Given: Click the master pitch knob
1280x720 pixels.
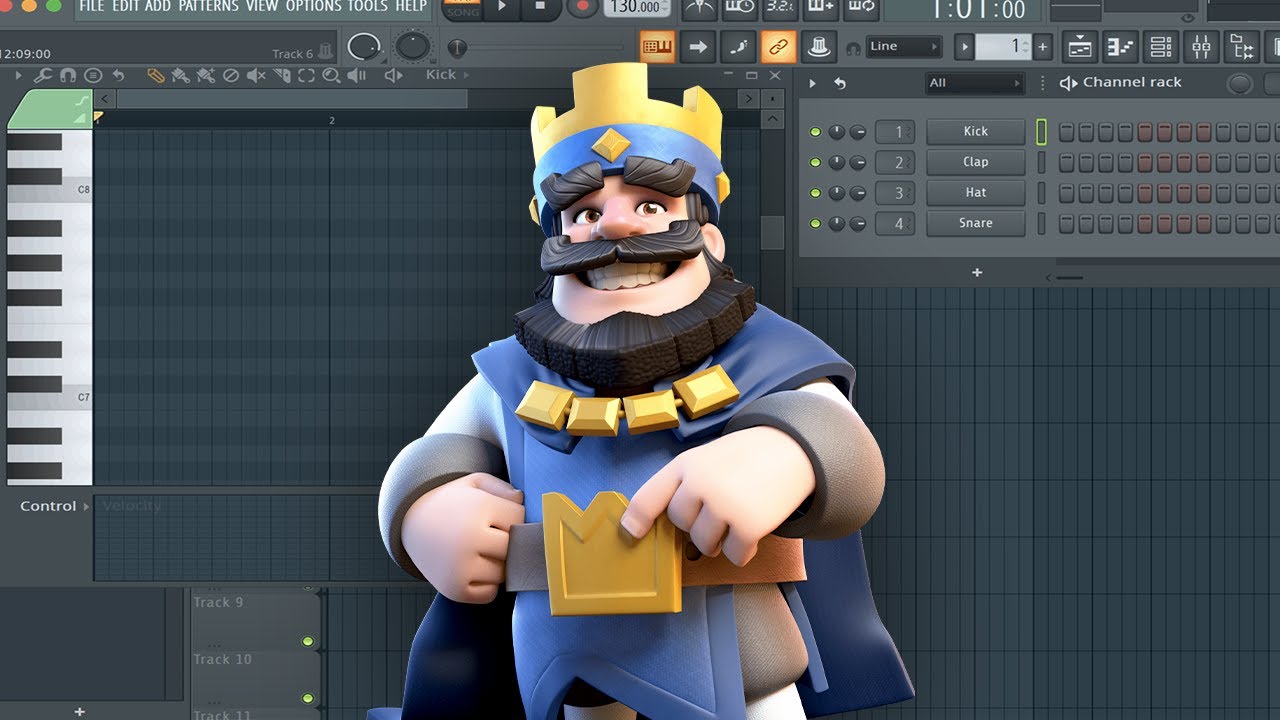Looking at the screenshot, I should pos(412,46).
